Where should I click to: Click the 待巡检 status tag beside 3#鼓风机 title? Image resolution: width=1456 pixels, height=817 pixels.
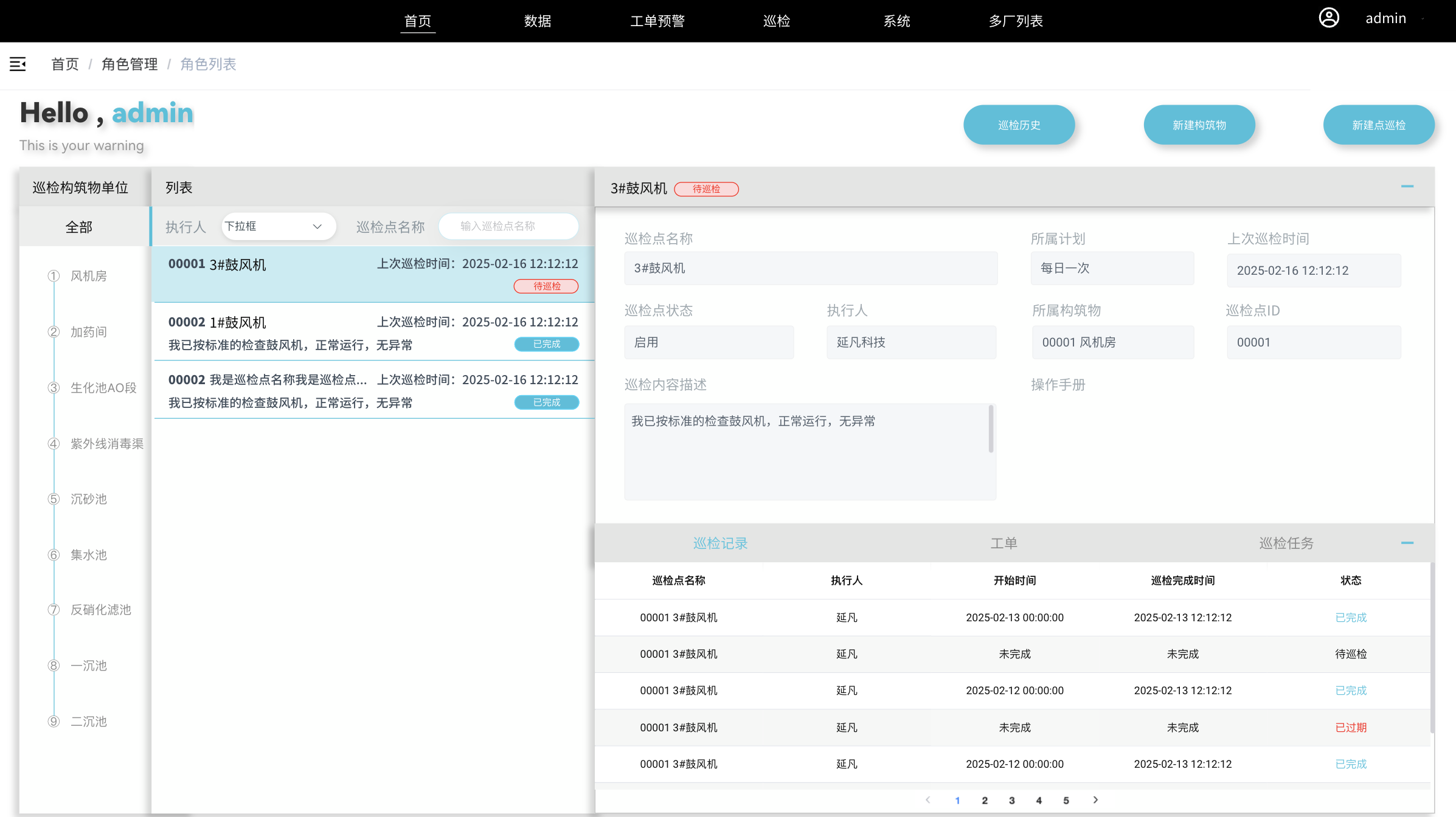[706, 189]
